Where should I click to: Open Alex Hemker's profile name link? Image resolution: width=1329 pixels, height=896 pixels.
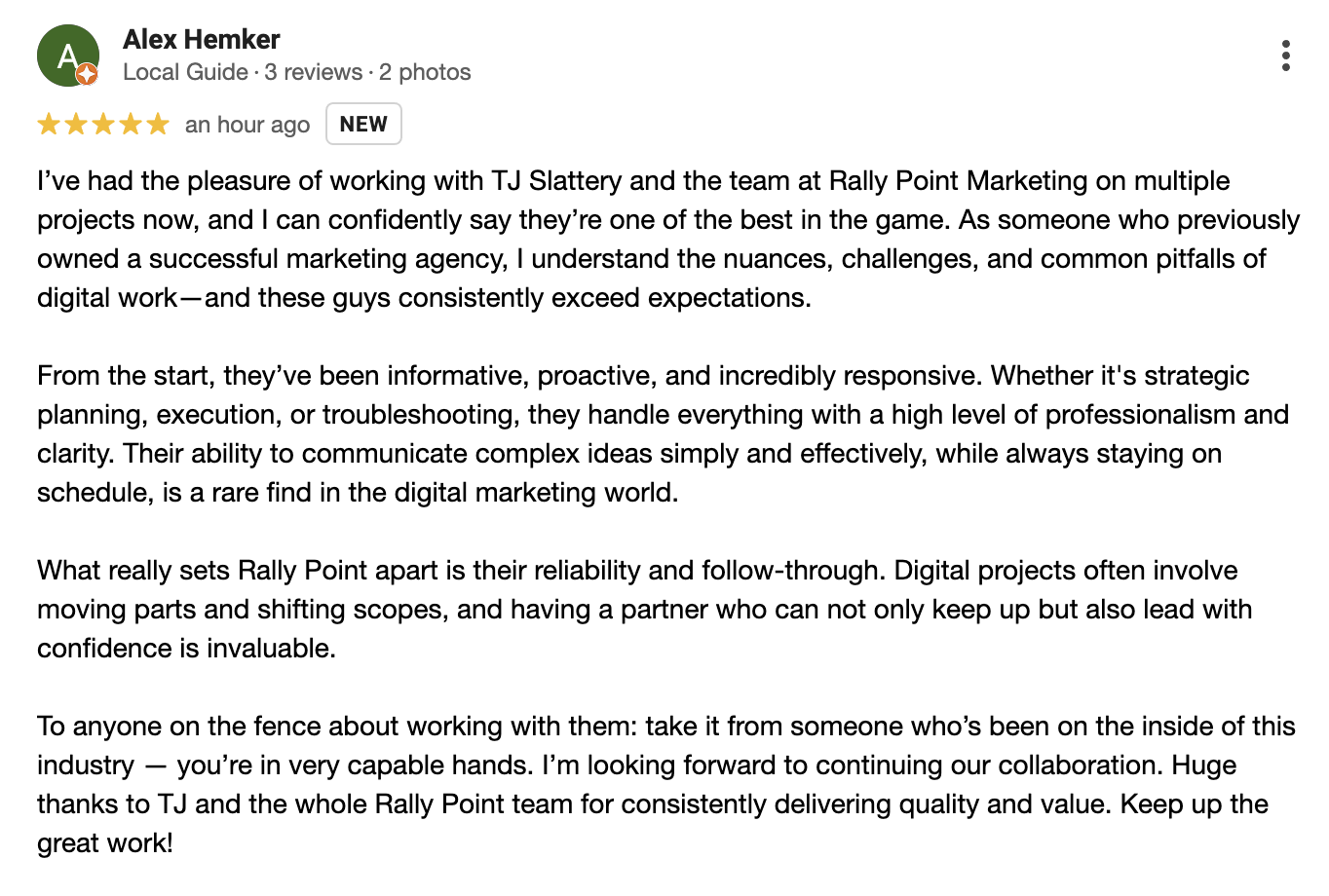click(202, 40)
